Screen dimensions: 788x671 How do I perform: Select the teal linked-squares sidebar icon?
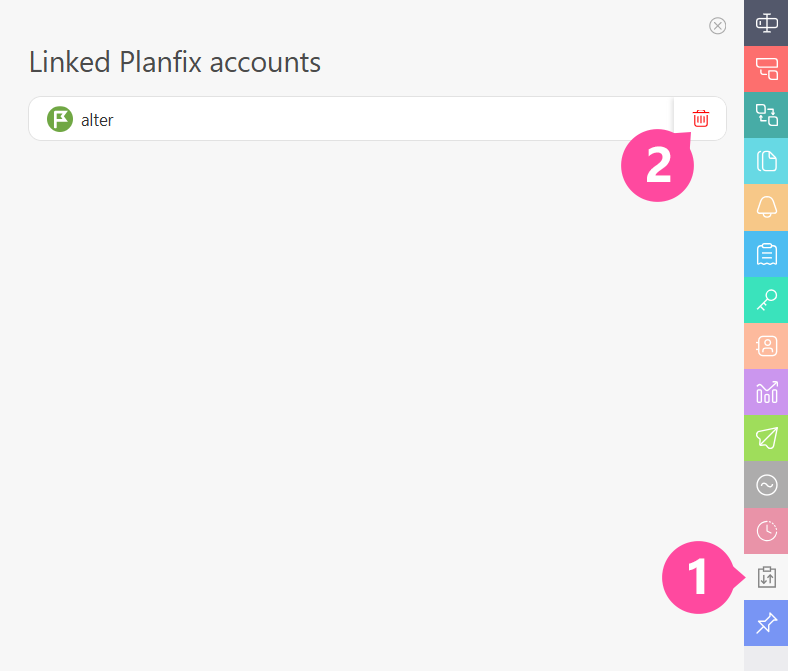click(x=766, y=115)
